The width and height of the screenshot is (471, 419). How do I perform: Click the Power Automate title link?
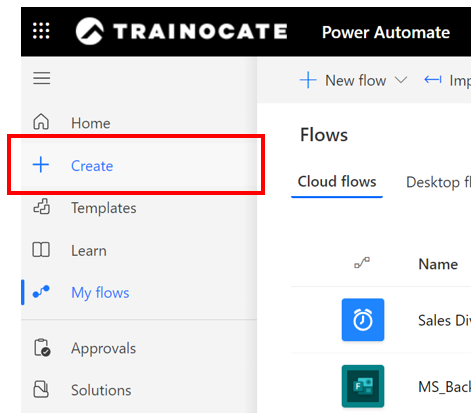[386, 32]
